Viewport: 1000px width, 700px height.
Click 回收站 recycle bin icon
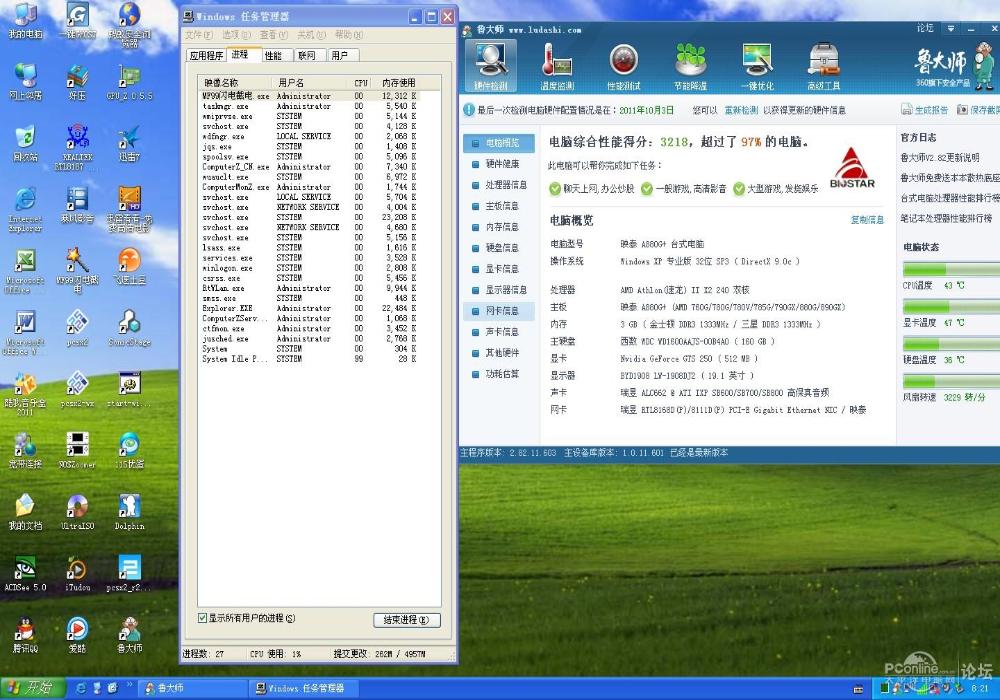coord(25,143)
